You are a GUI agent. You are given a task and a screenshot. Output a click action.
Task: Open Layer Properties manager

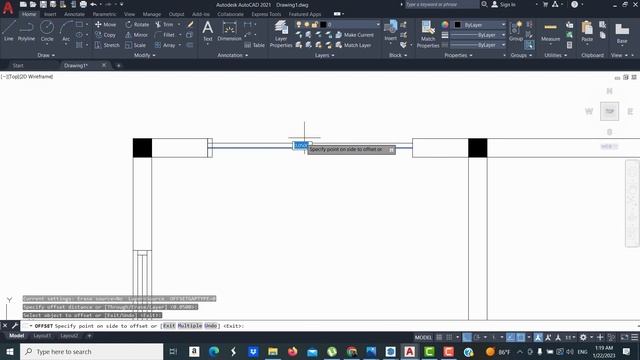[x=281, y=34]
